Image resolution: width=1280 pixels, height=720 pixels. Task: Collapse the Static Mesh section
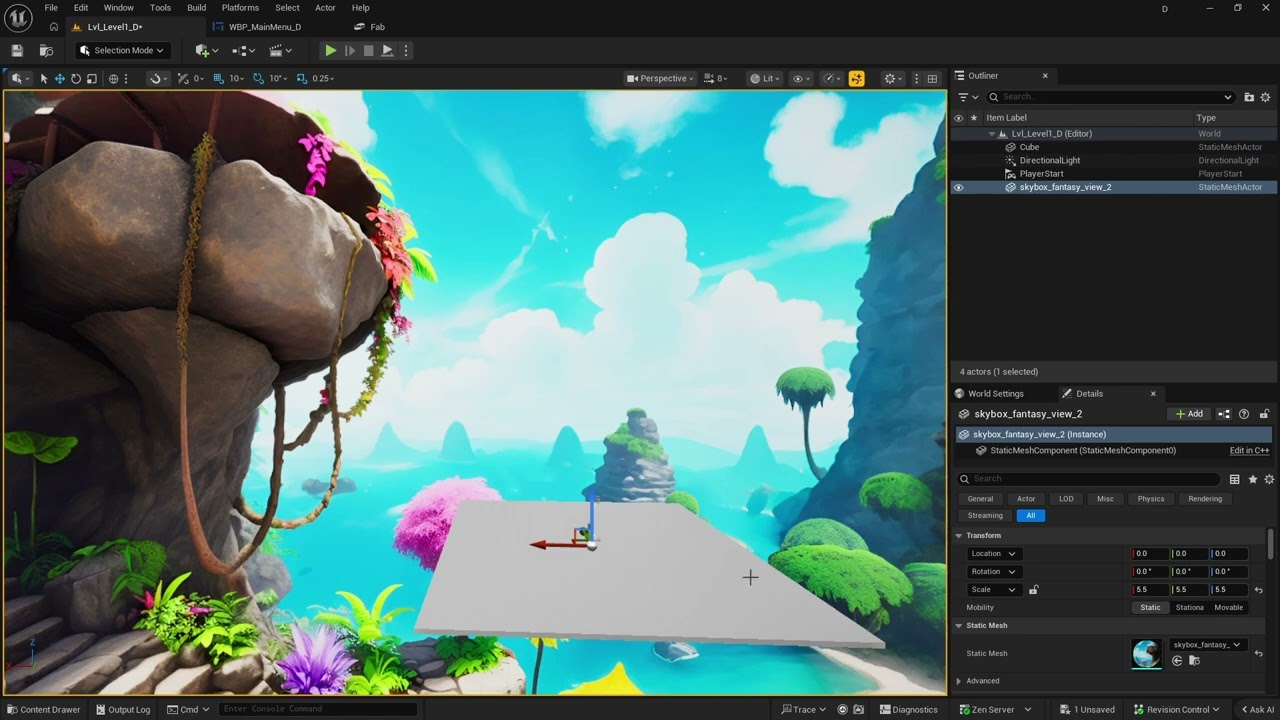click(x=959, y=626)
